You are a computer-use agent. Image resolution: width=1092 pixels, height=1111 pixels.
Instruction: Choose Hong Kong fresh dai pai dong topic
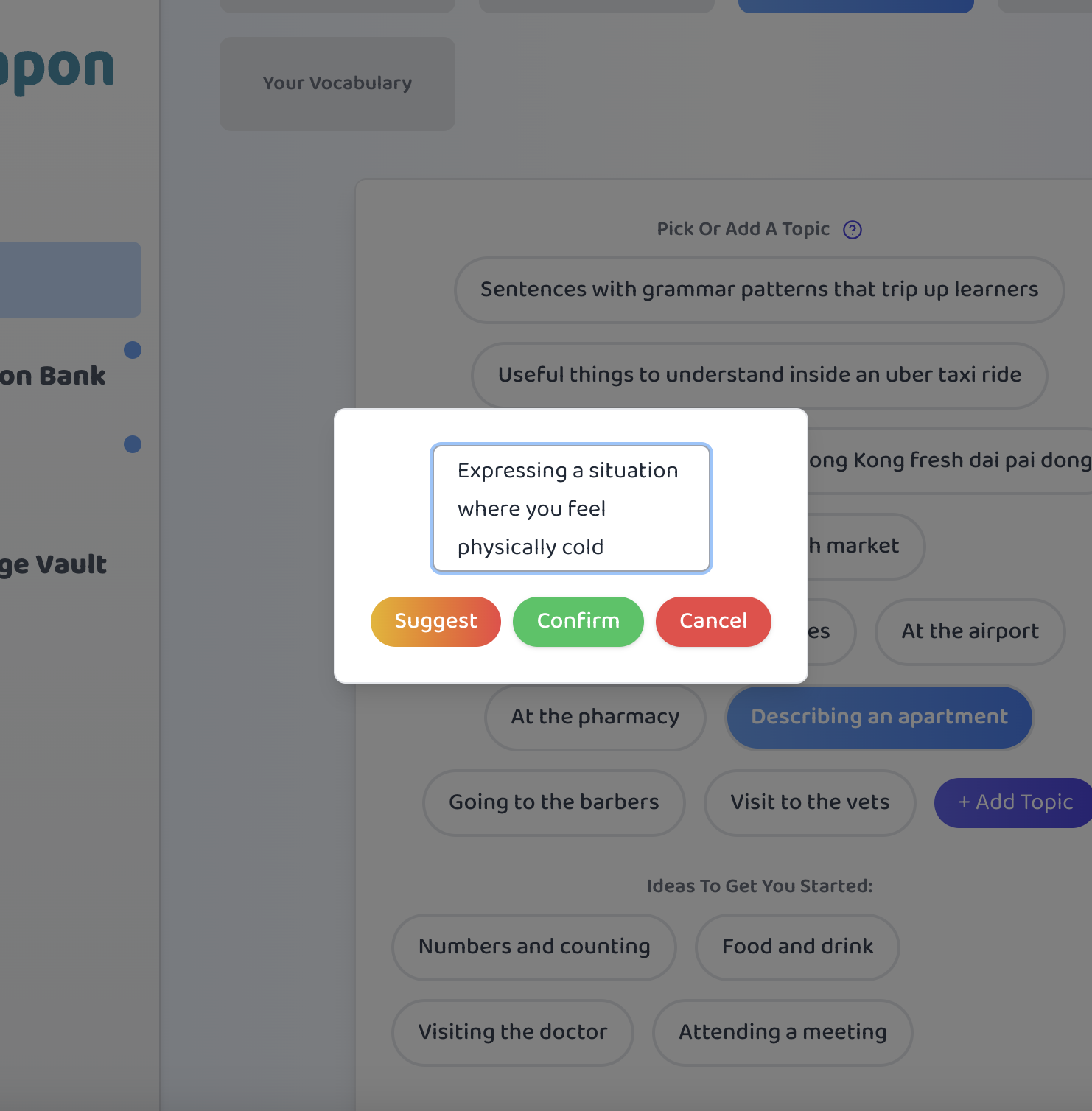click(950, 460)
